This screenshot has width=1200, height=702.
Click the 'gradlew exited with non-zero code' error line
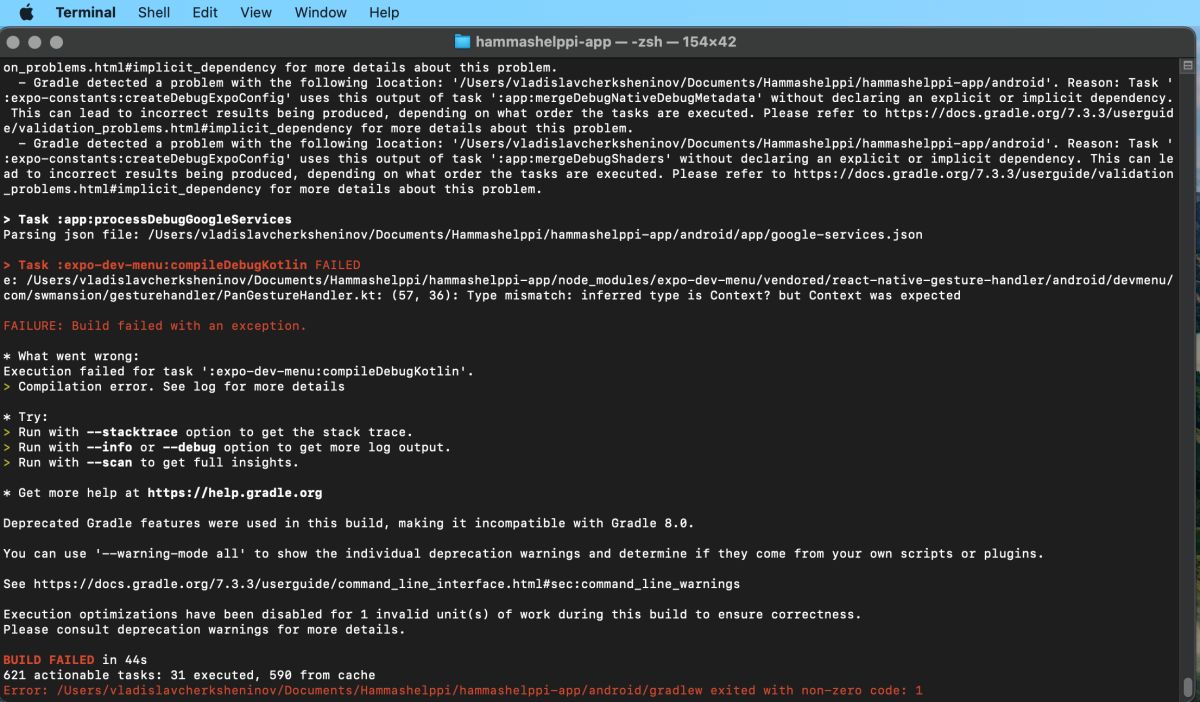[463, 690]
